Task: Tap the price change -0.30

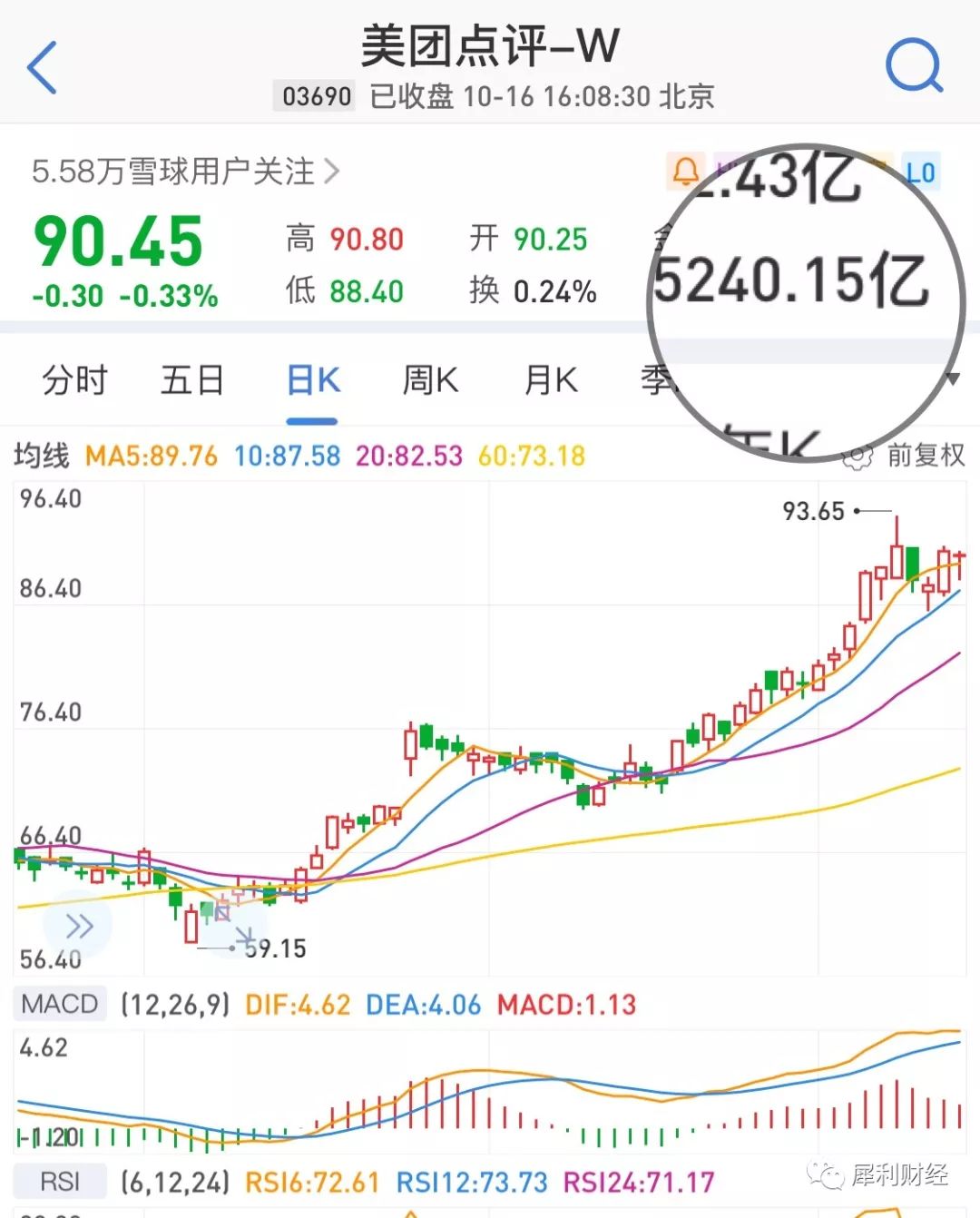Action: (x=67, y=296)
